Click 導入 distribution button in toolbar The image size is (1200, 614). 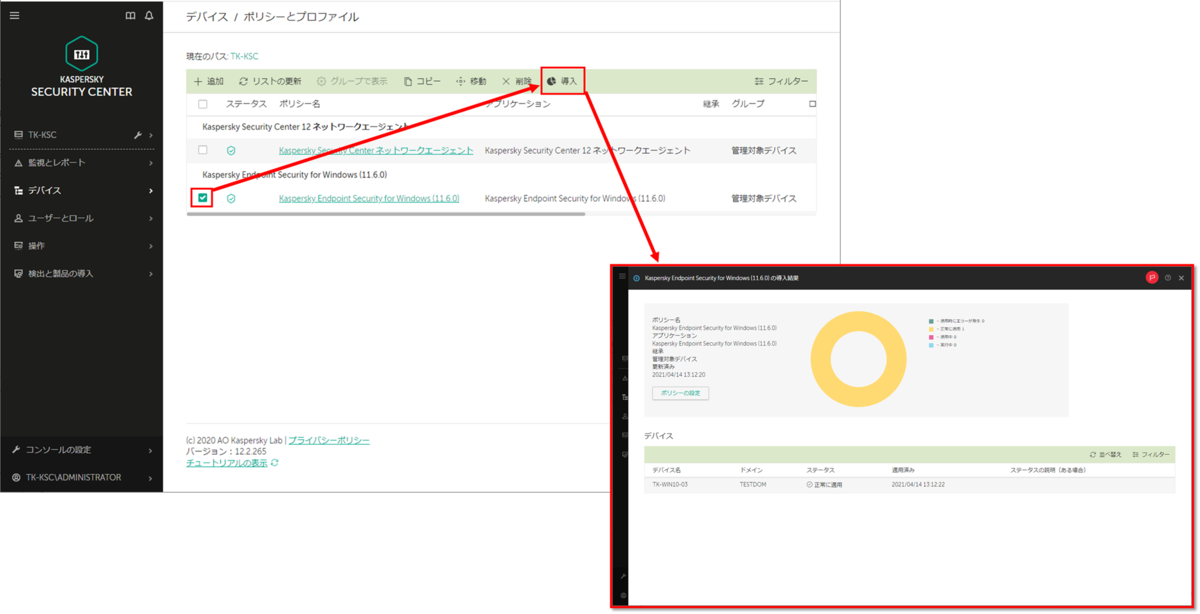[x=562, y=81]
